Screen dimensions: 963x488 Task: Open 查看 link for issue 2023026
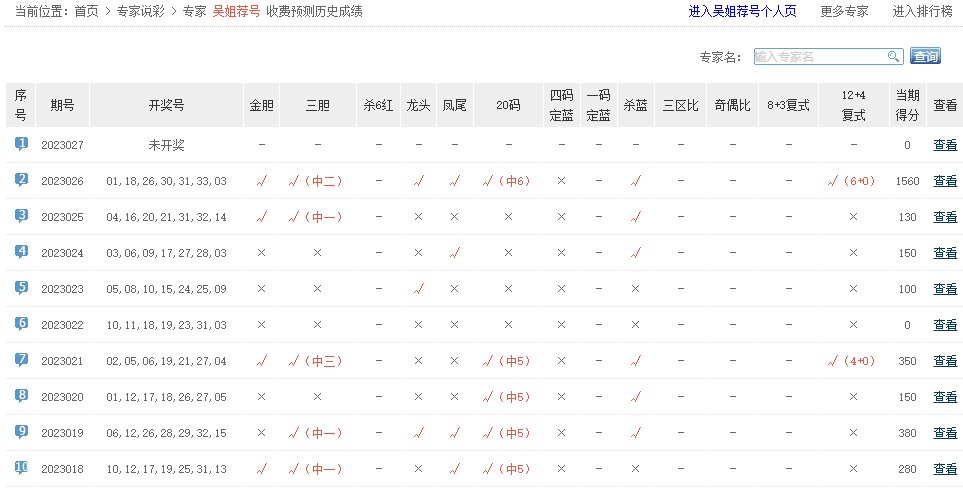coord(944,181)
